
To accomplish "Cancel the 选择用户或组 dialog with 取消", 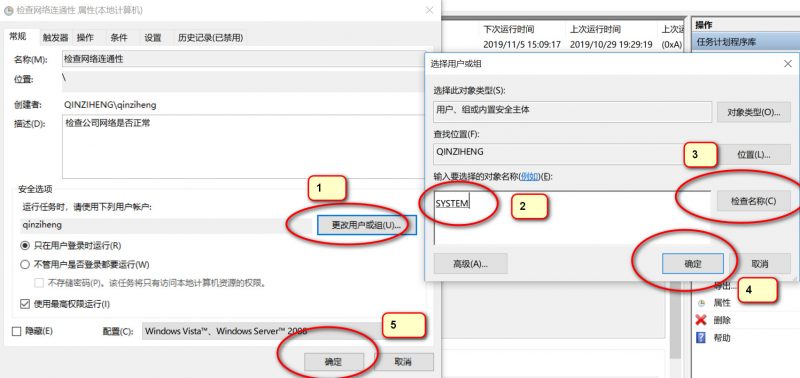I will point(760,264).
